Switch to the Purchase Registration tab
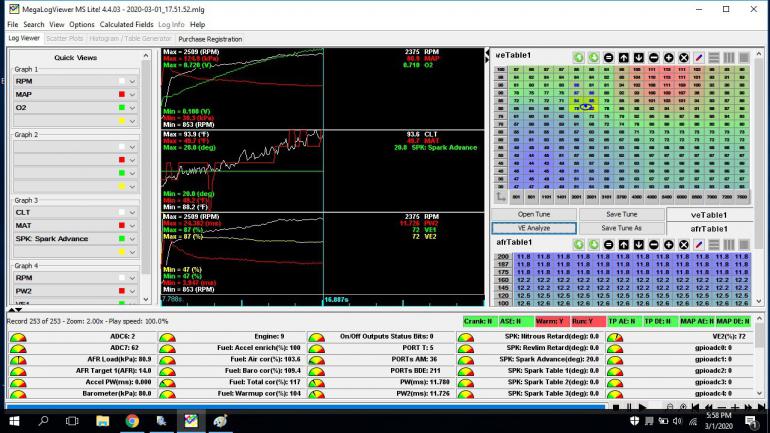The image size is (770, 433). click(x=210, y=39)
